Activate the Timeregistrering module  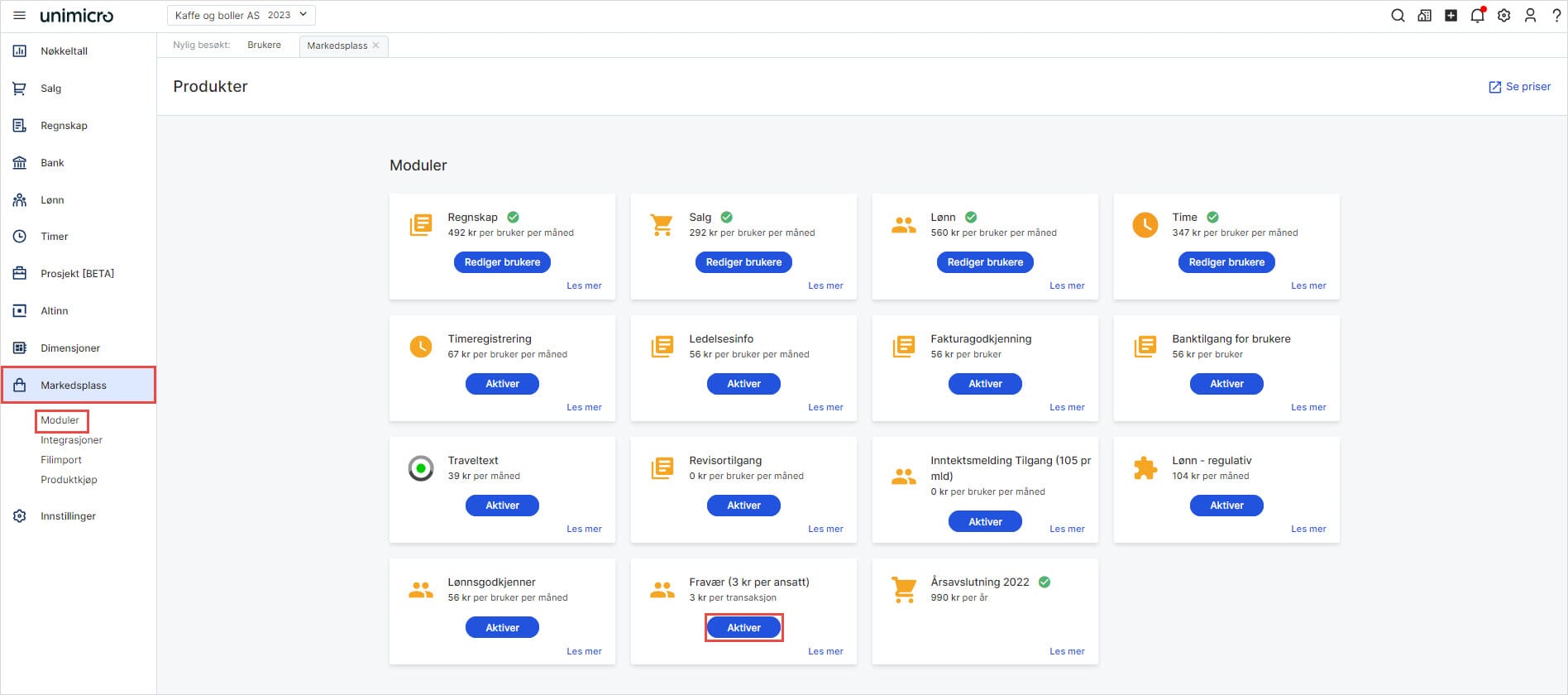click(x=502, y=384)
